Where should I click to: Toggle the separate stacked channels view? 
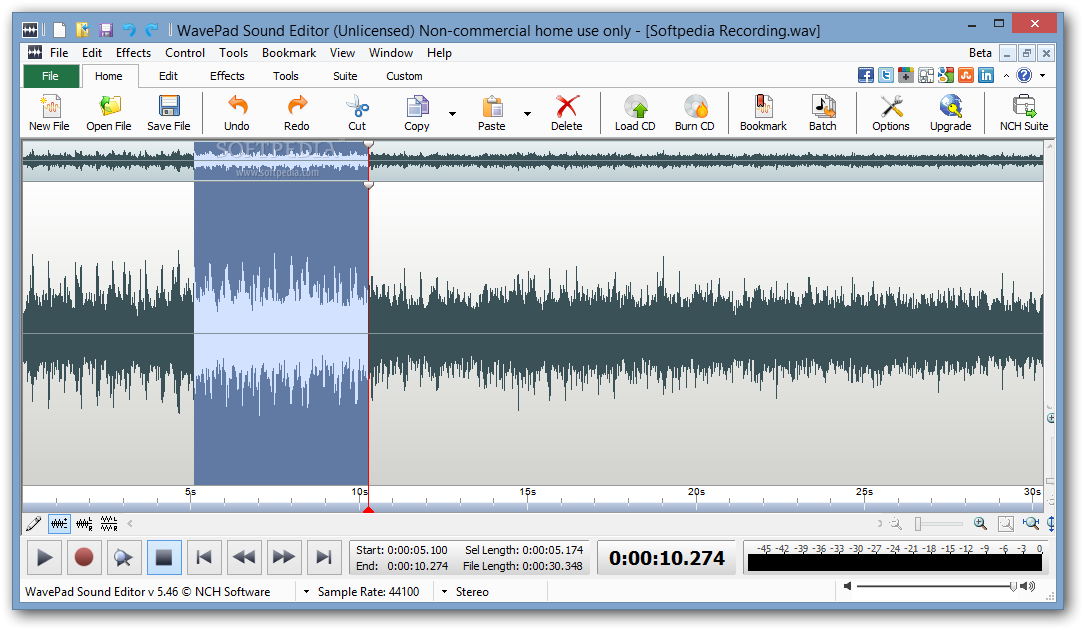click(109, 524)
